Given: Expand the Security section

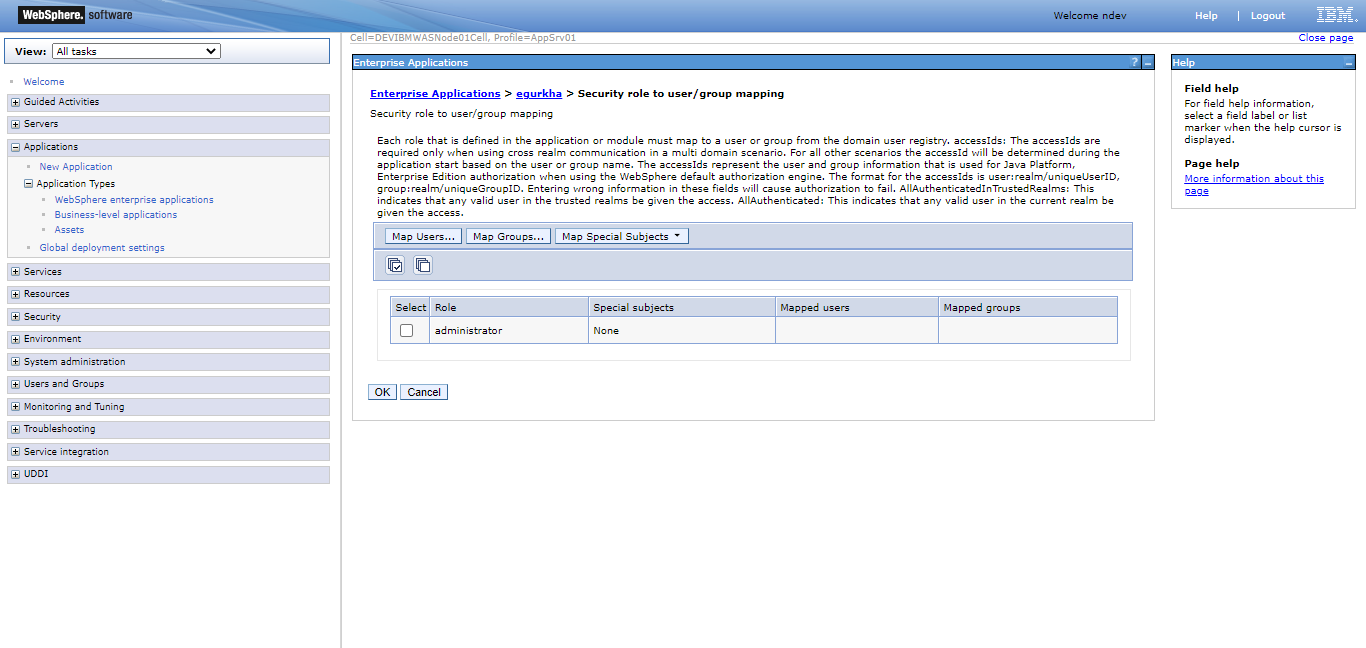Looking at the screenshot, I should pyautogui.click(x=15, y=317).
